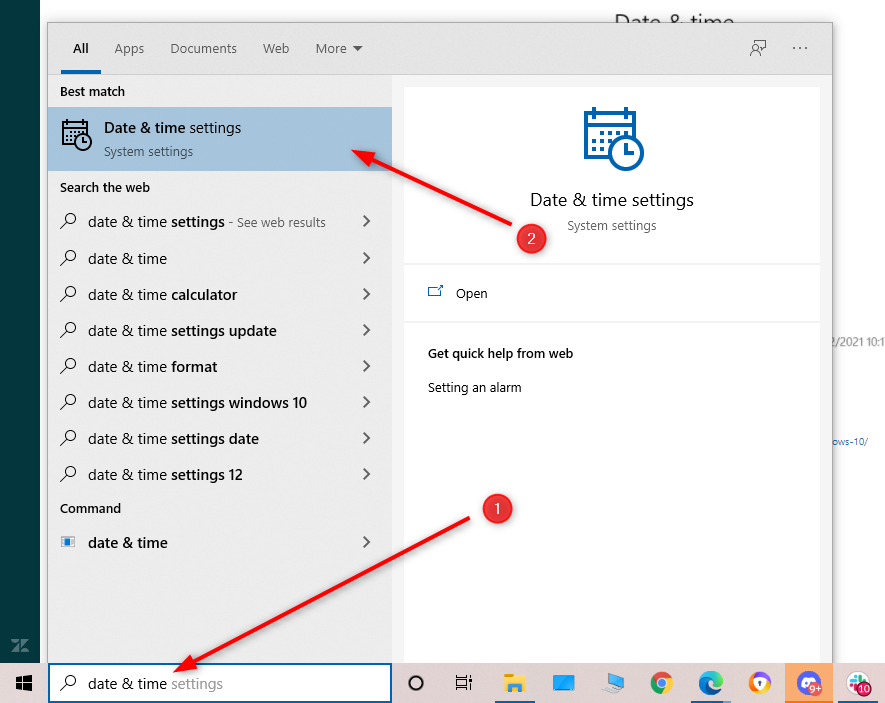Viewport: 885px width, 703px height.
Task: Click the blue monitor app on taskbar
Action: click(x=563, y=683)
